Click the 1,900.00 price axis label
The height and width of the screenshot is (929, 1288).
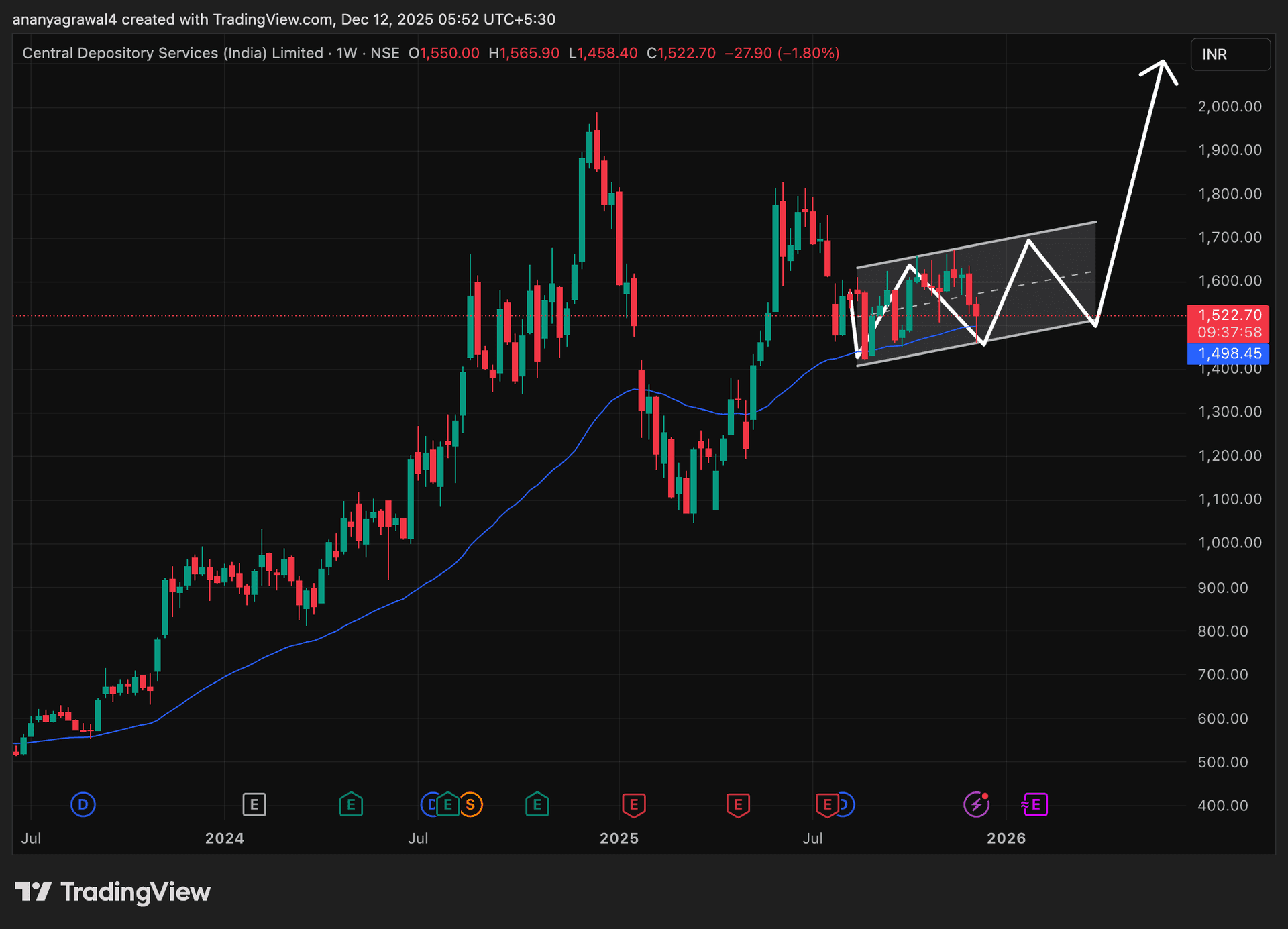[1230, 150]
